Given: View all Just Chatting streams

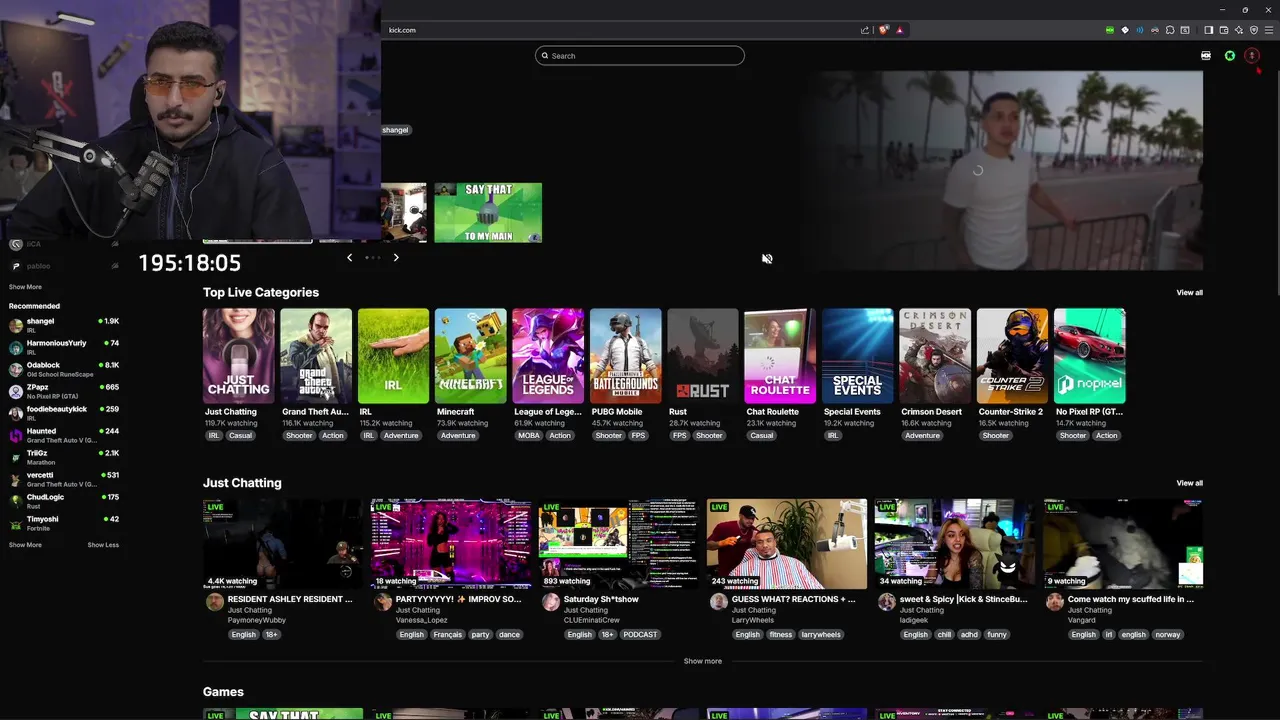Looking at the screenshot, I should pos(1189,483).
